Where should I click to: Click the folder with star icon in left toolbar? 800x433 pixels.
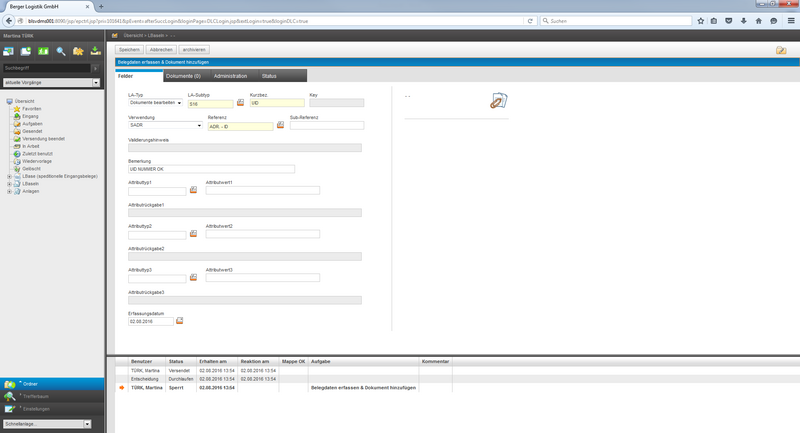click(x=78, y=51)
